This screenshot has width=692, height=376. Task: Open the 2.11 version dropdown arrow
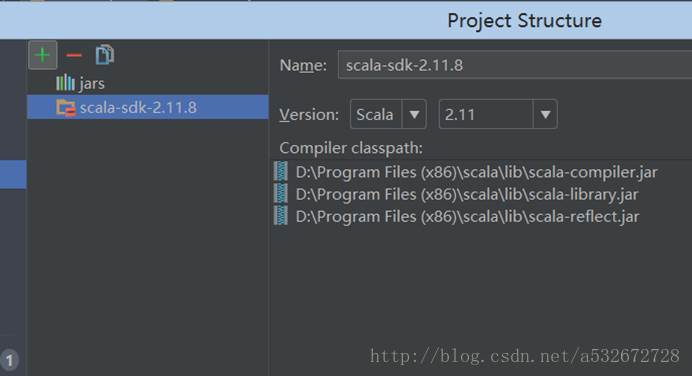click(545, 114)
